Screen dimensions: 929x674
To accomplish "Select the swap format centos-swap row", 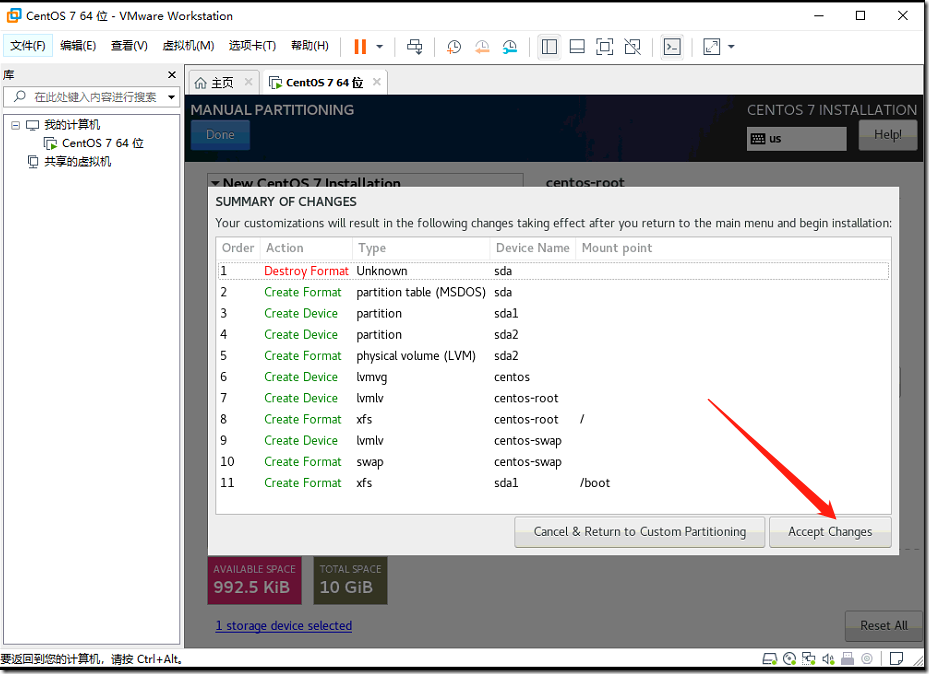I will (553, 461).
